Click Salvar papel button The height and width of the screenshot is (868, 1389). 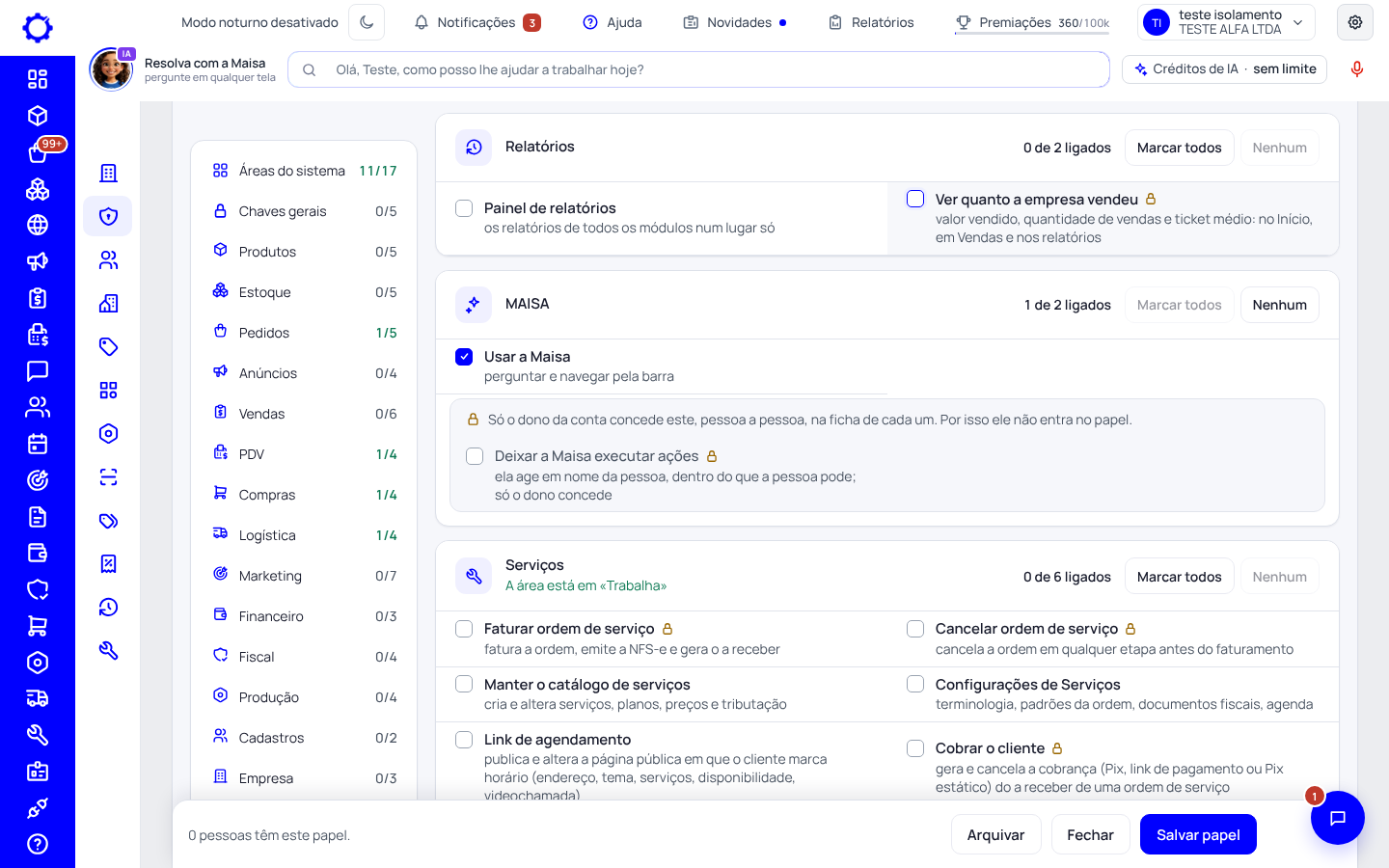tap(1198, 834)
